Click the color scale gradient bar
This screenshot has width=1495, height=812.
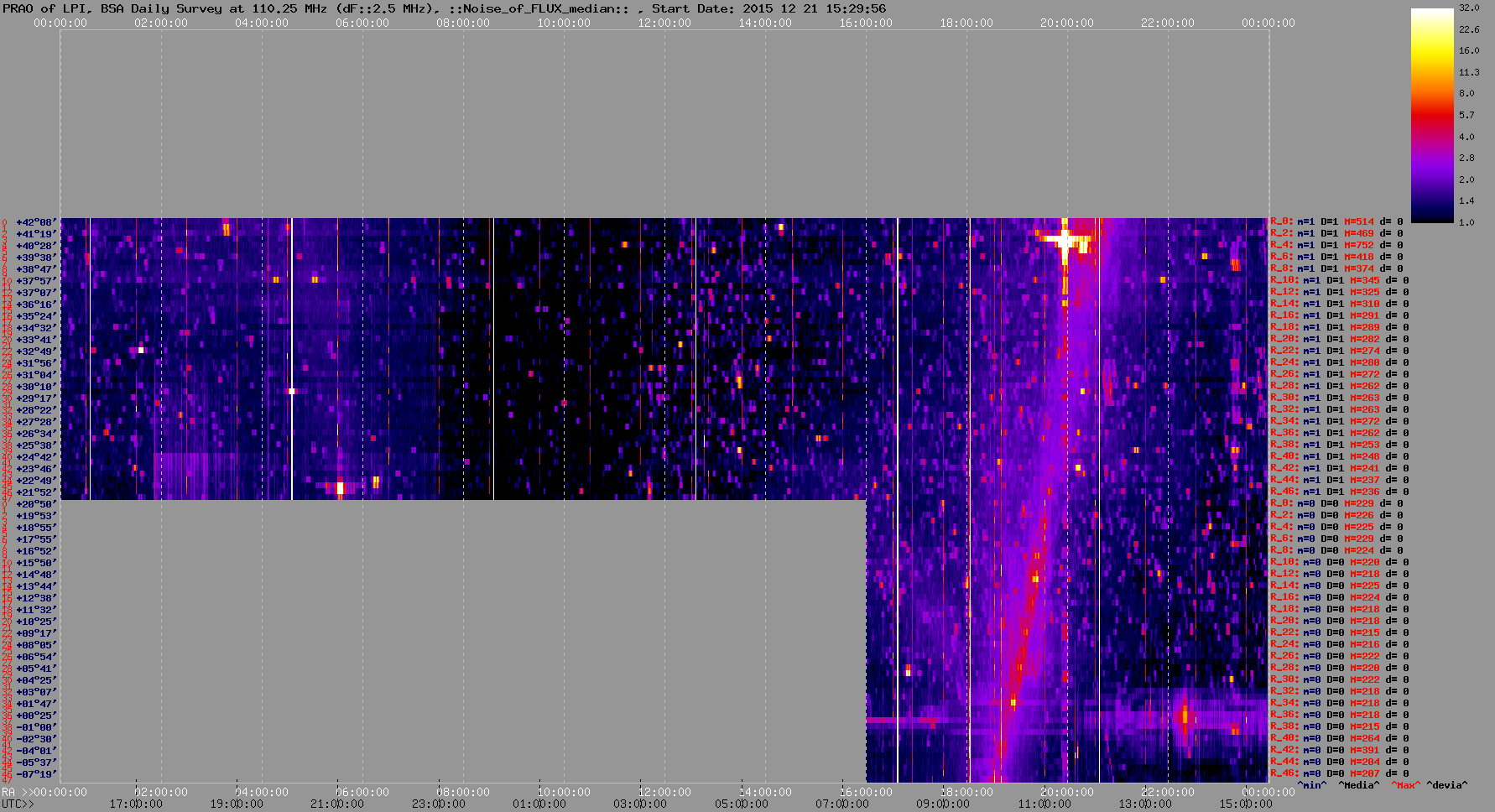pos(1431,115)
